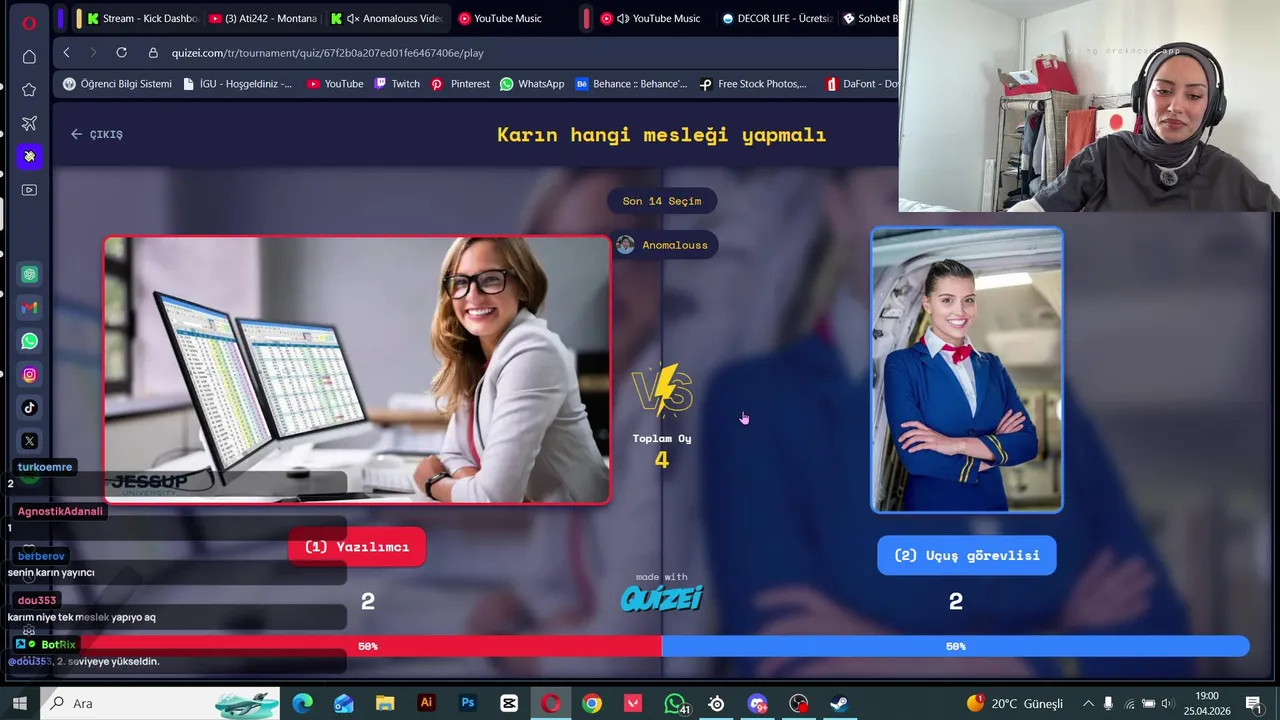Open CapCut from the taskbar
Viewport: 1280px width, 720px height.
[509, 703]
